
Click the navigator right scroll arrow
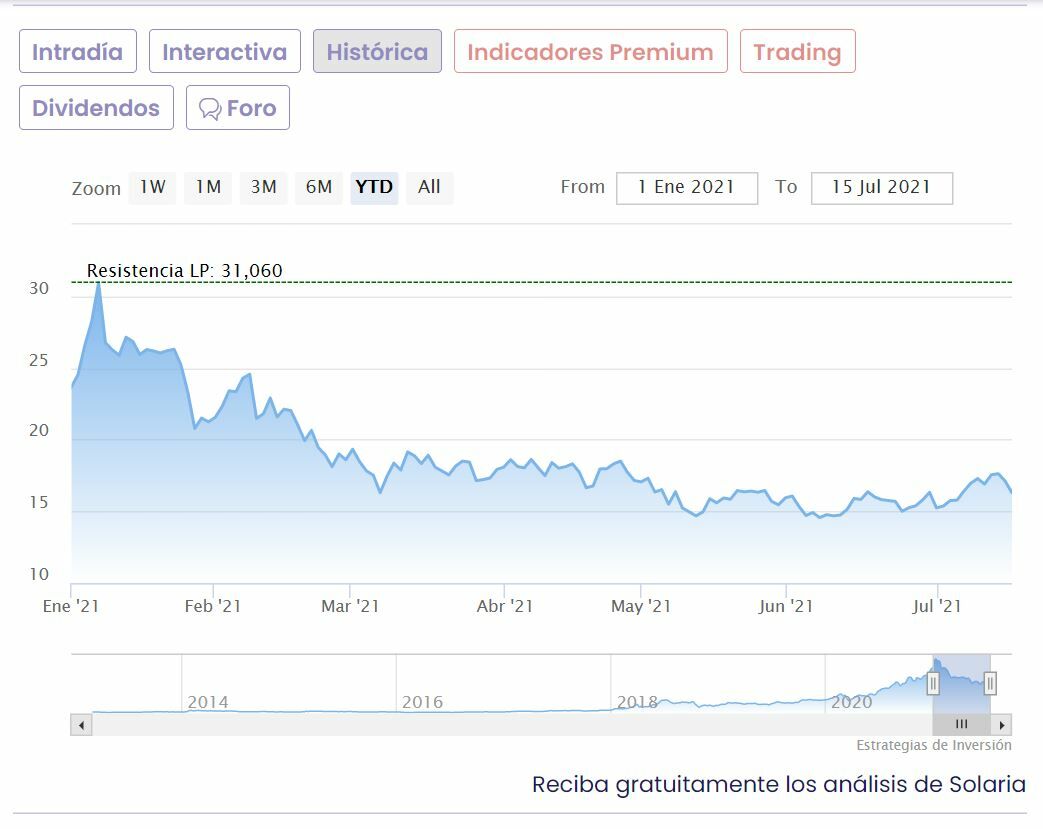[x=1002, y=724]
